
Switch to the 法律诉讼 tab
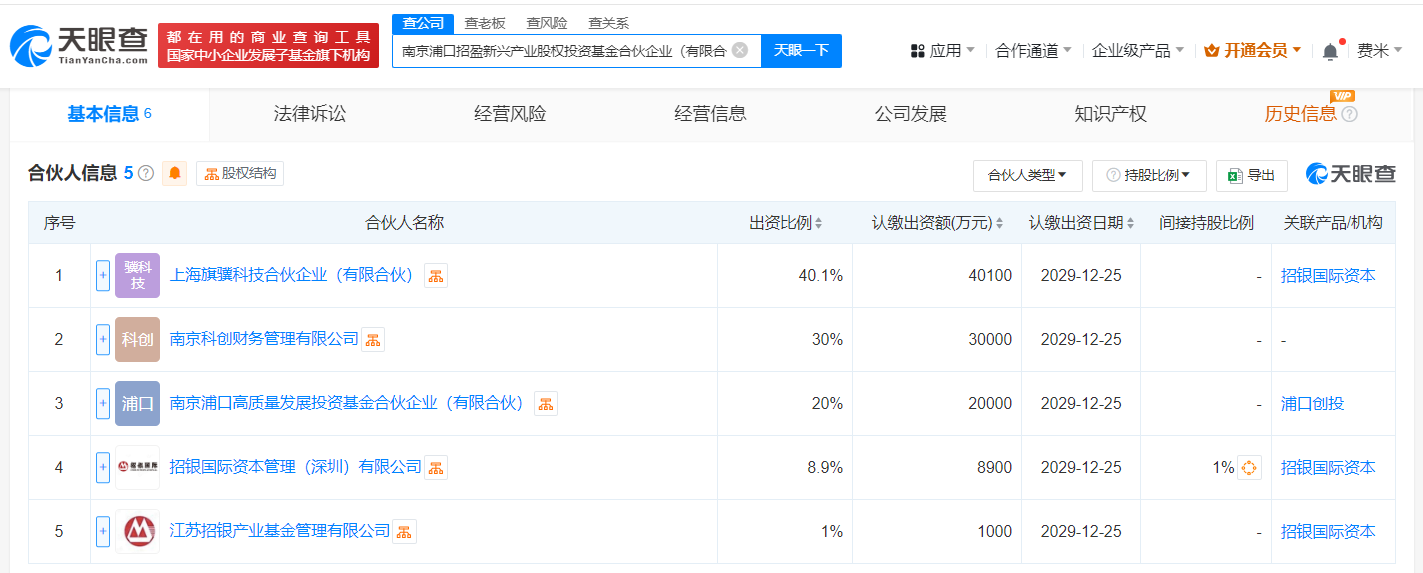coord(310,114)
